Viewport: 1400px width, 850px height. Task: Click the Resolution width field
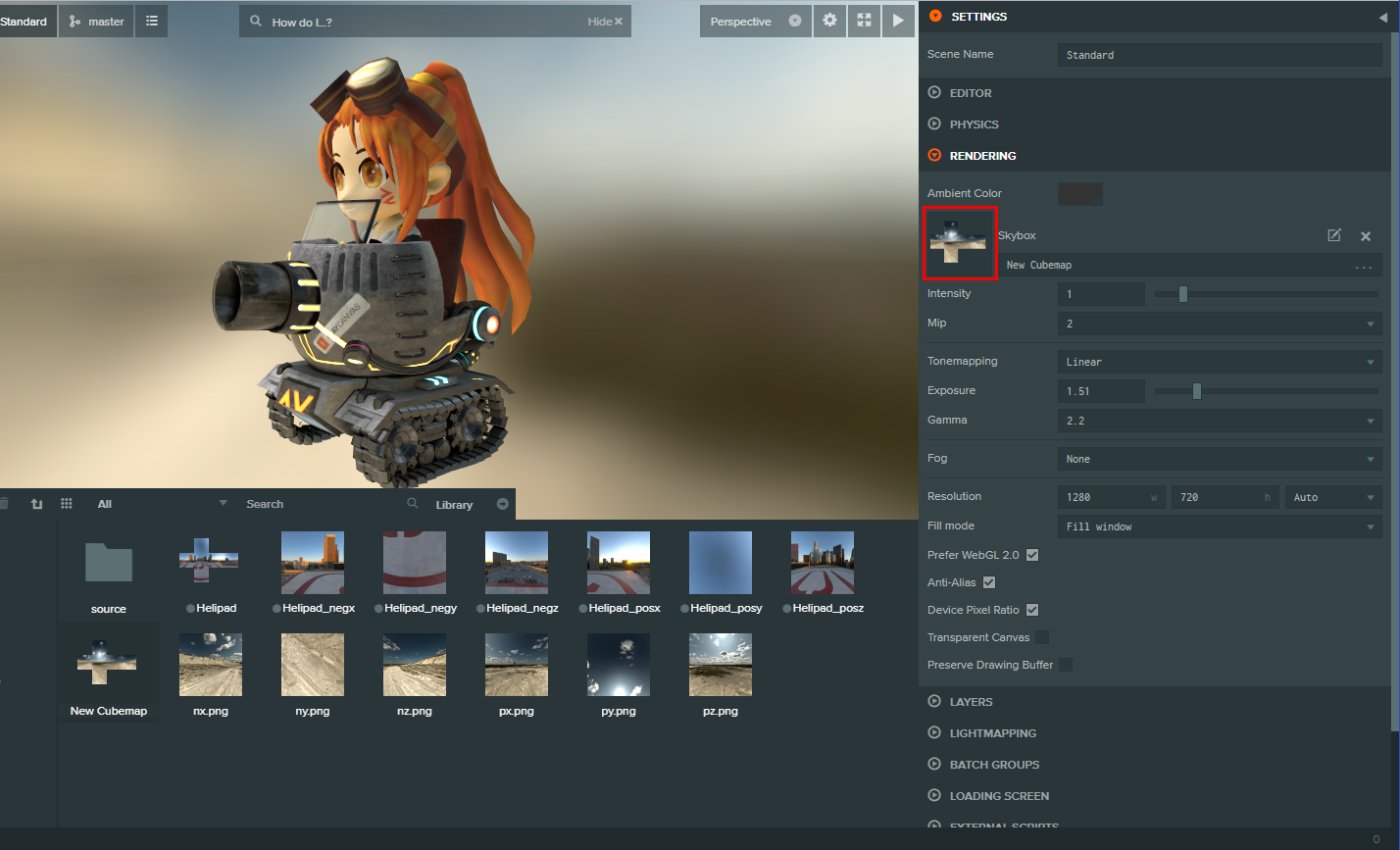click(x=1111, y=497)
